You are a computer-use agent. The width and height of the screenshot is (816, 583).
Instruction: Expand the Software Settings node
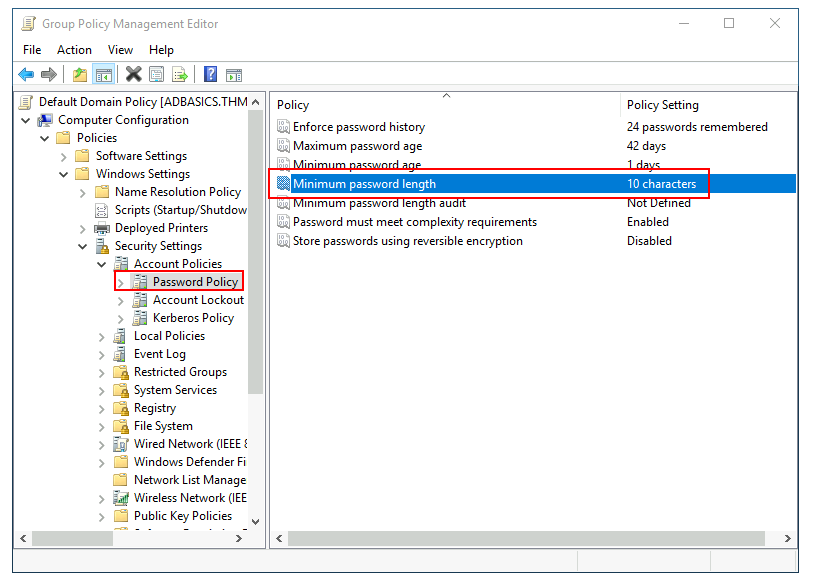tap(64, 156)
